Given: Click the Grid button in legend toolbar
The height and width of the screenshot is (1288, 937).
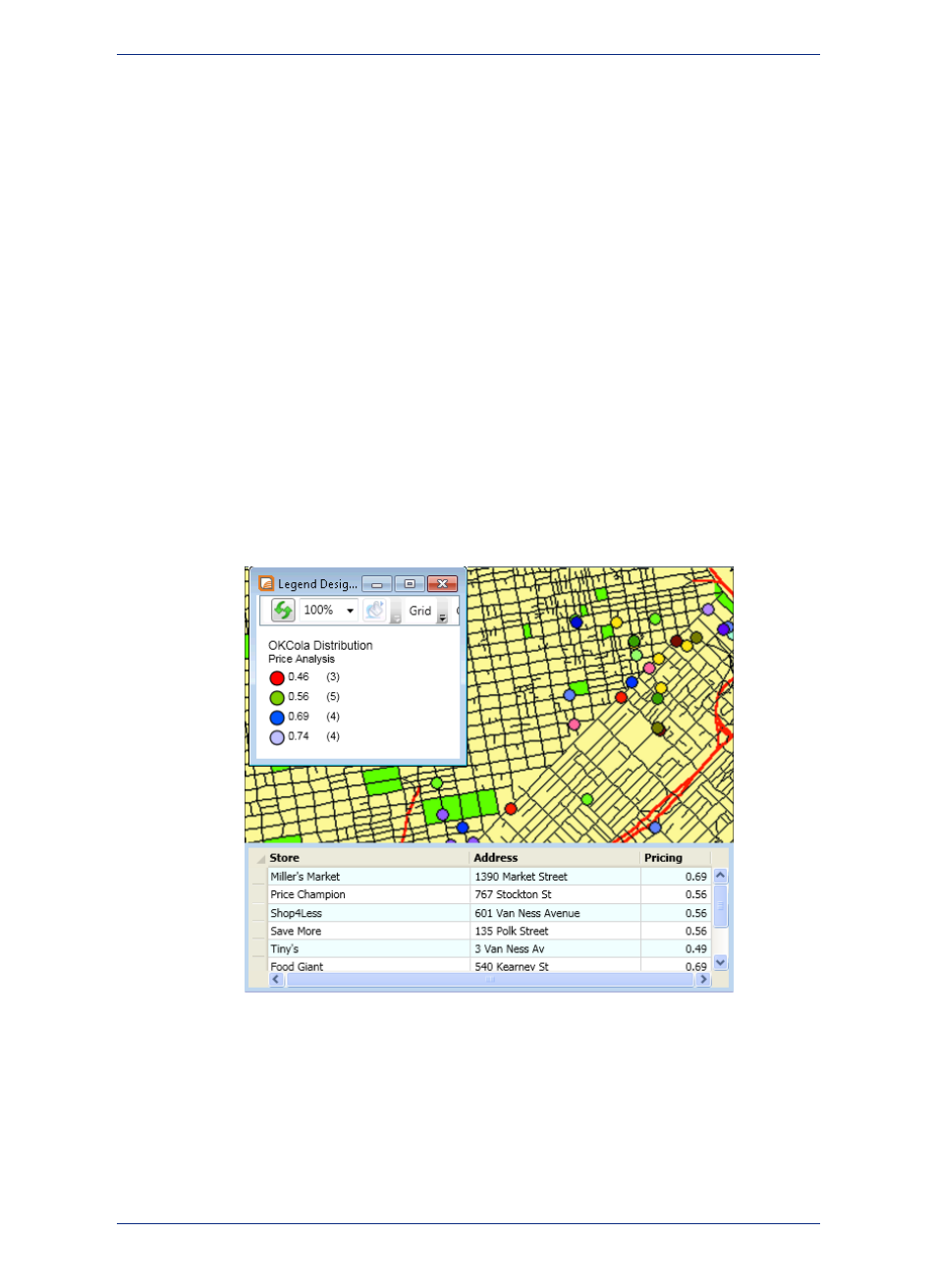Looking at the screenshot, I should pos(420,611).
